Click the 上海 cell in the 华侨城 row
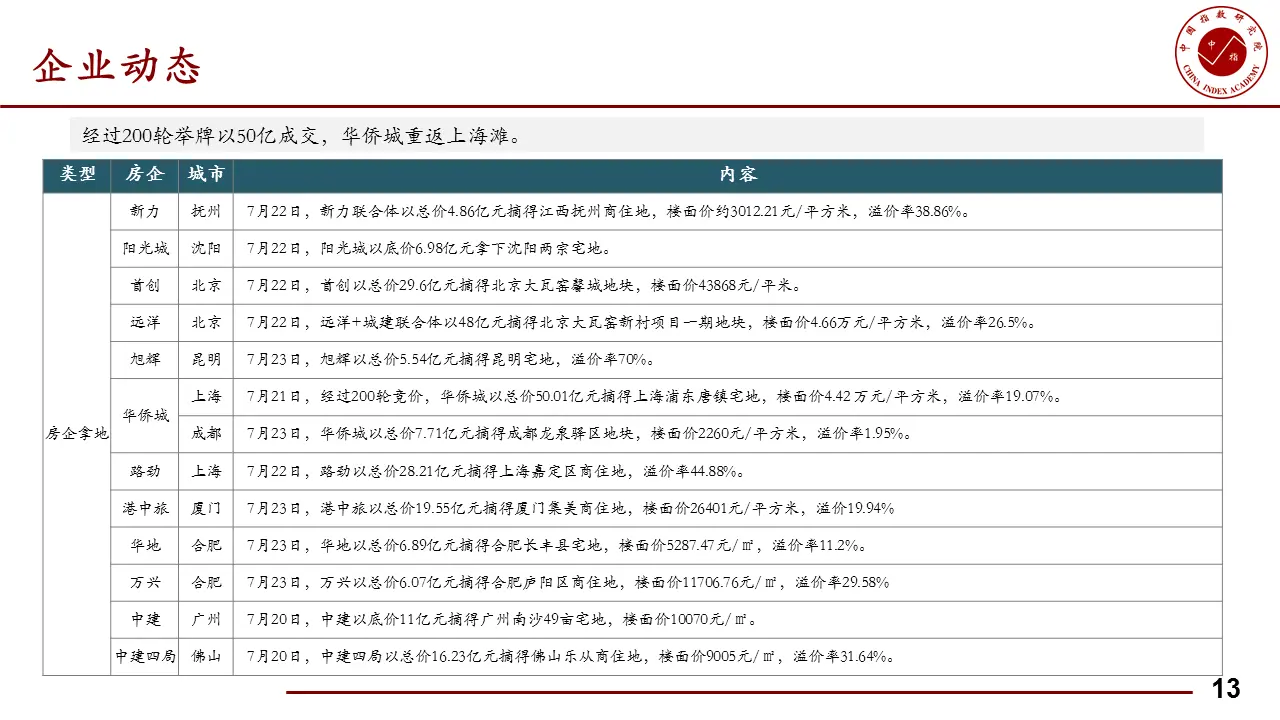This screenshot has height=720, width=1280. coord(206,397)
